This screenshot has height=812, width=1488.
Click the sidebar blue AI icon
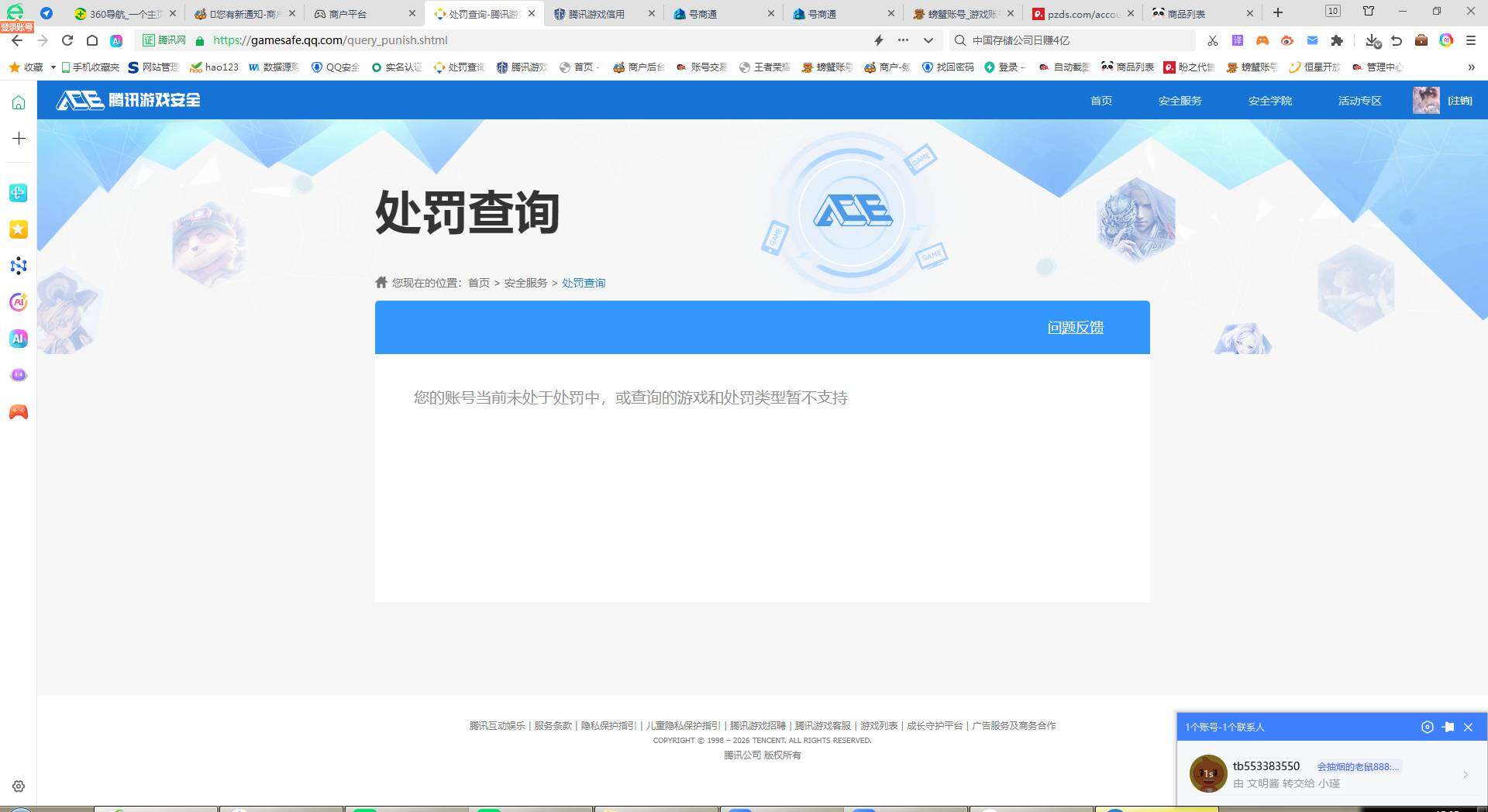pos(19,339)
